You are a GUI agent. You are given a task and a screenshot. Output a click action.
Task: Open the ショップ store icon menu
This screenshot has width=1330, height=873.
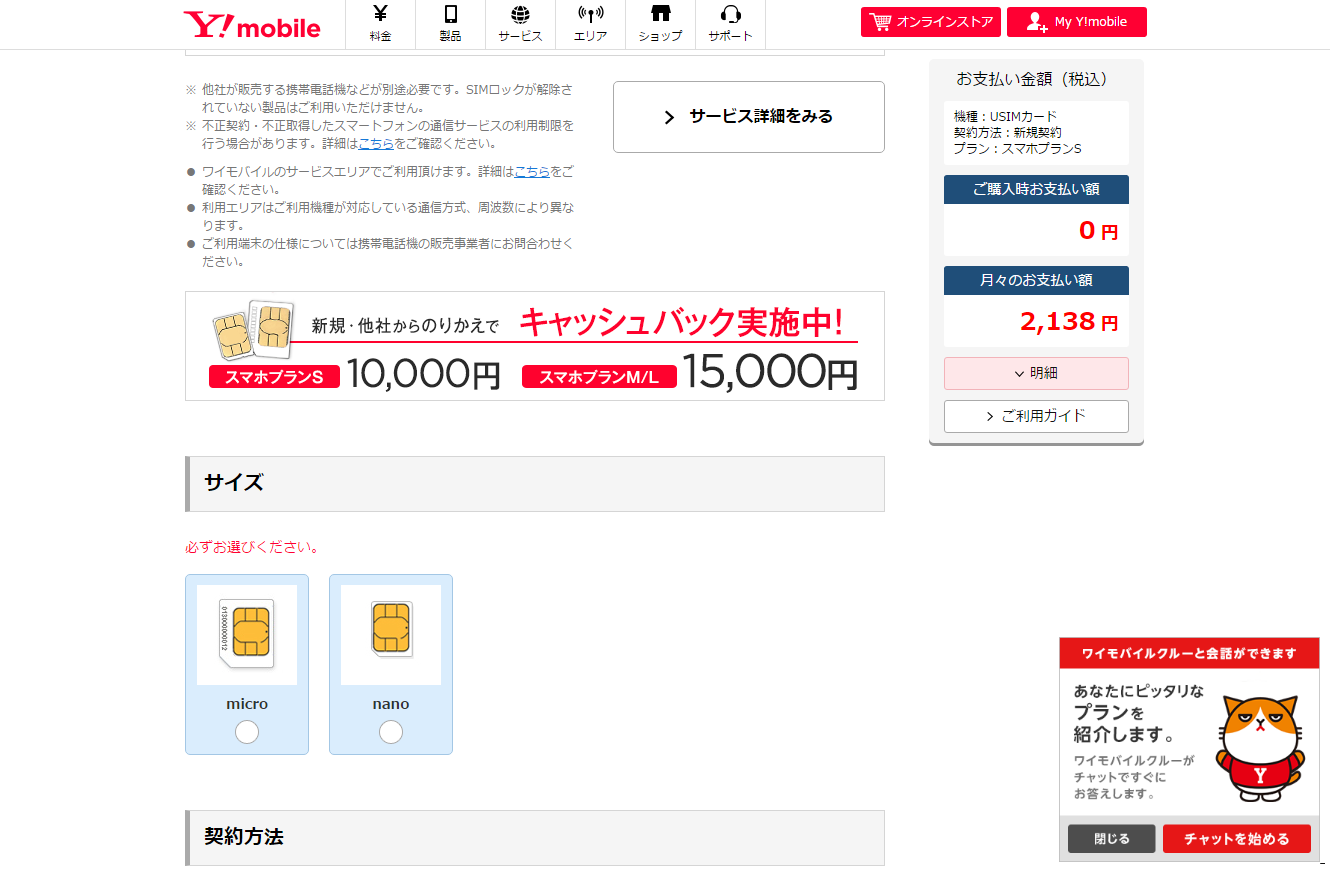[x=660, y=24]
